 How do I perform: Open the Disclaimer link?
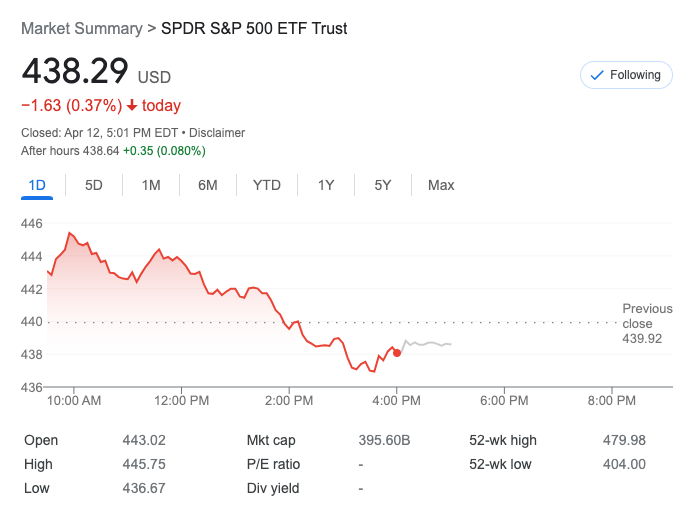217,133
